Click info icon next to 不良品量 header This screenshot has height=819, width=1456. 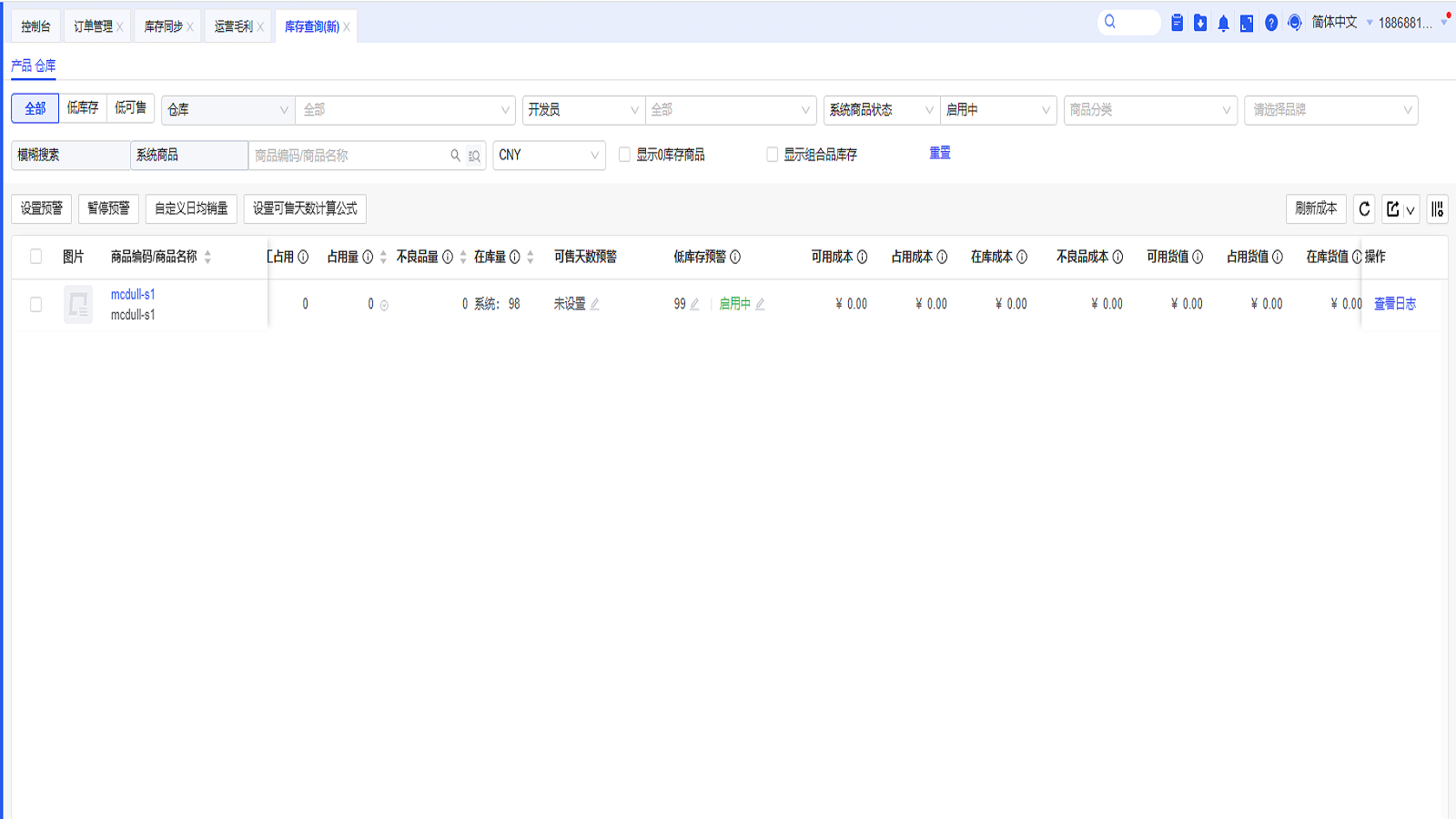[447, 257]
